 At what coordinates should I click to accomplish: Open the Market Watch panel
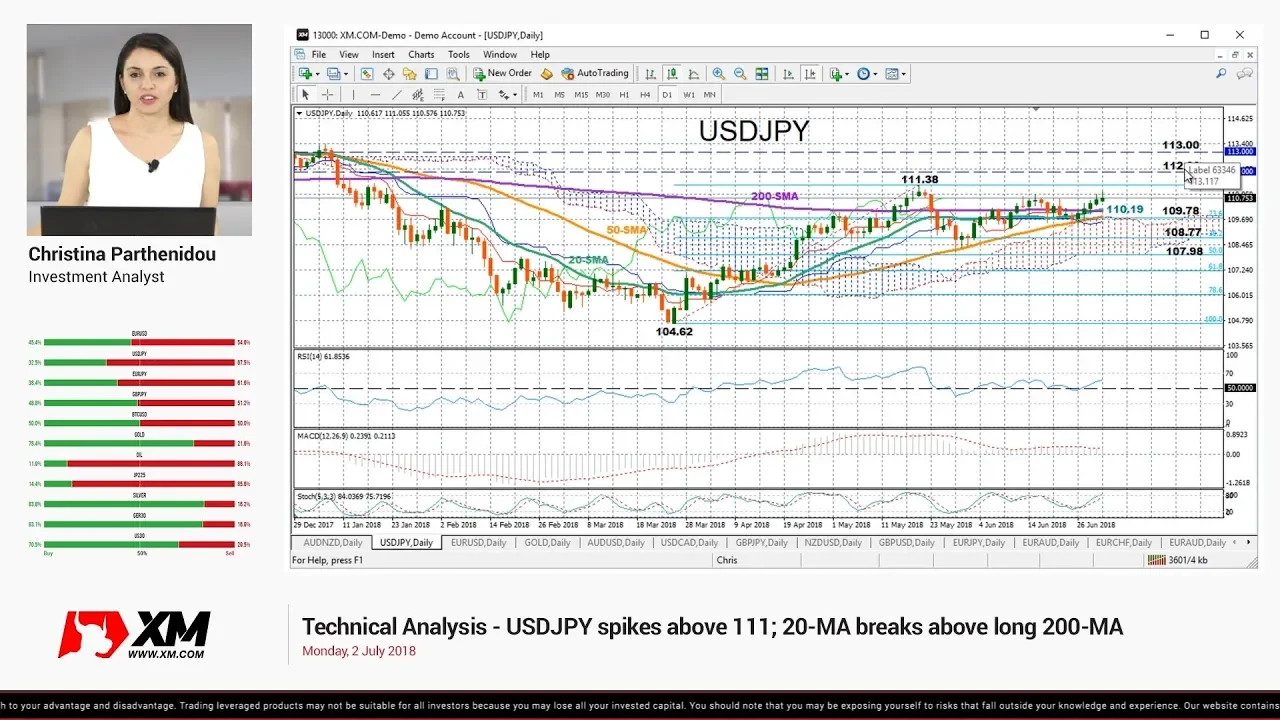367,73
